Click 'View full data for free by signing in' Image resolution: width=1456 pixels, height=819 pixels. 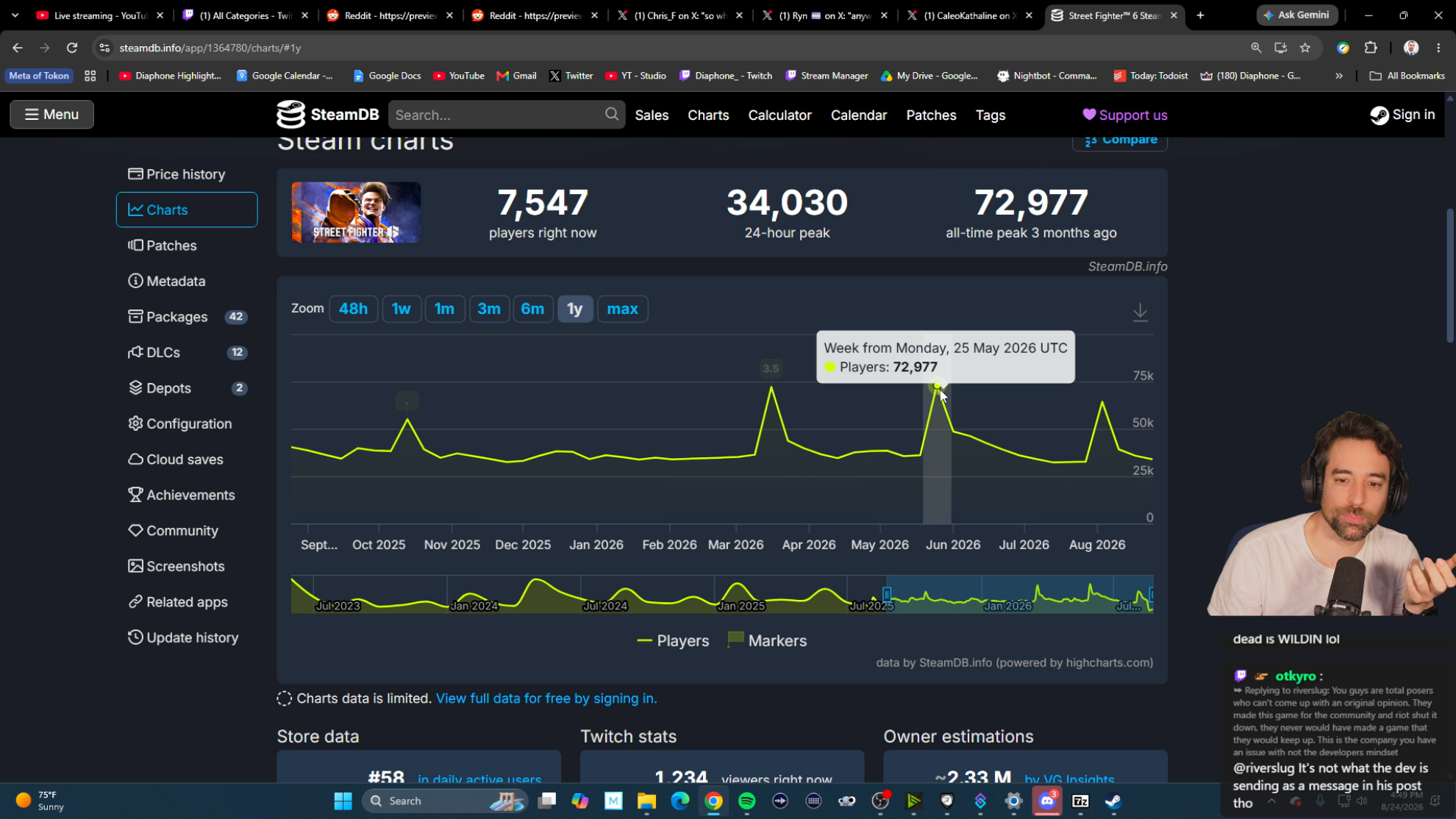tap(546, 698)
